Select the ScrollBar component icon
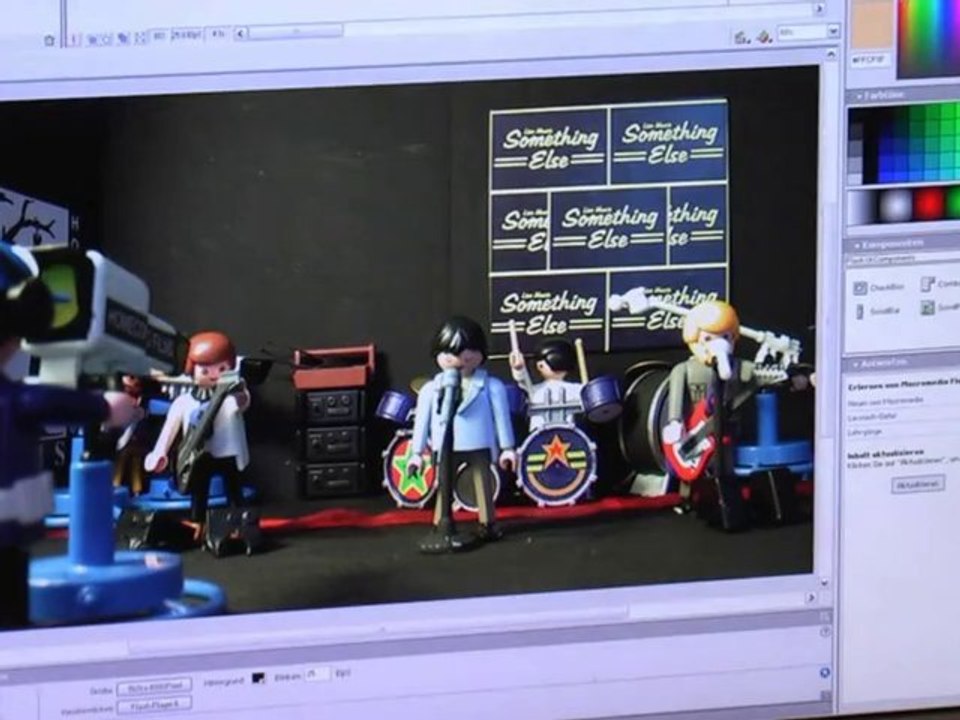 coord(860,311)
